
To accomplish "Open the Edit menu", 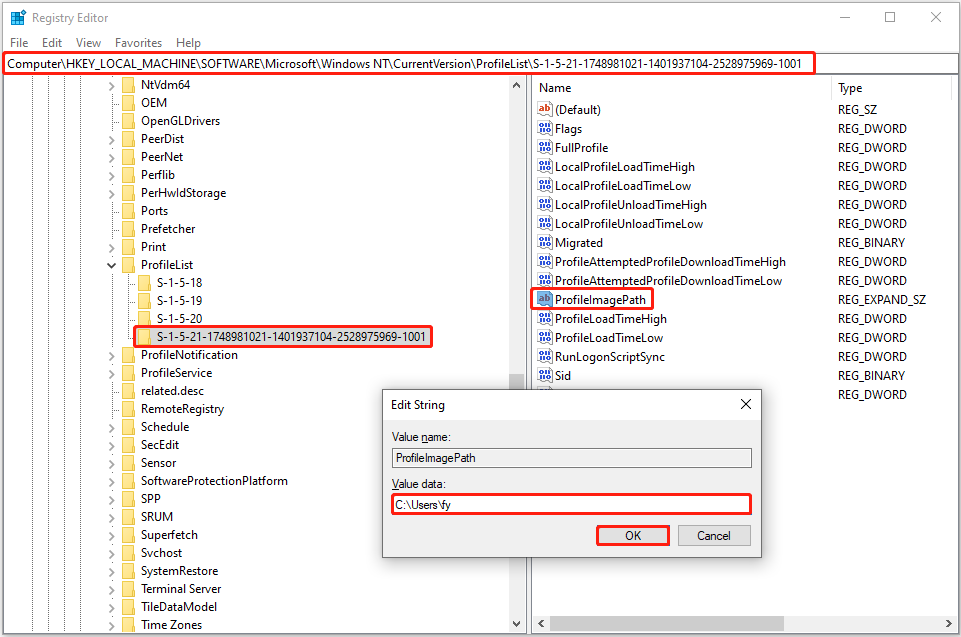I will tap(52, 43).
